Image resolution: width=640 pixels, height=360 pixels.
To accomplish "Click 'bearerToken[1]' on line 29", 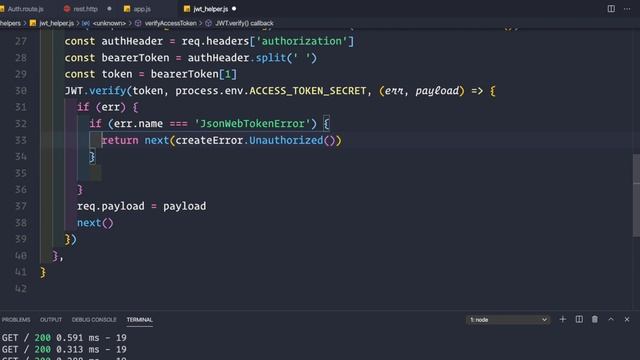I will (193, 74).
